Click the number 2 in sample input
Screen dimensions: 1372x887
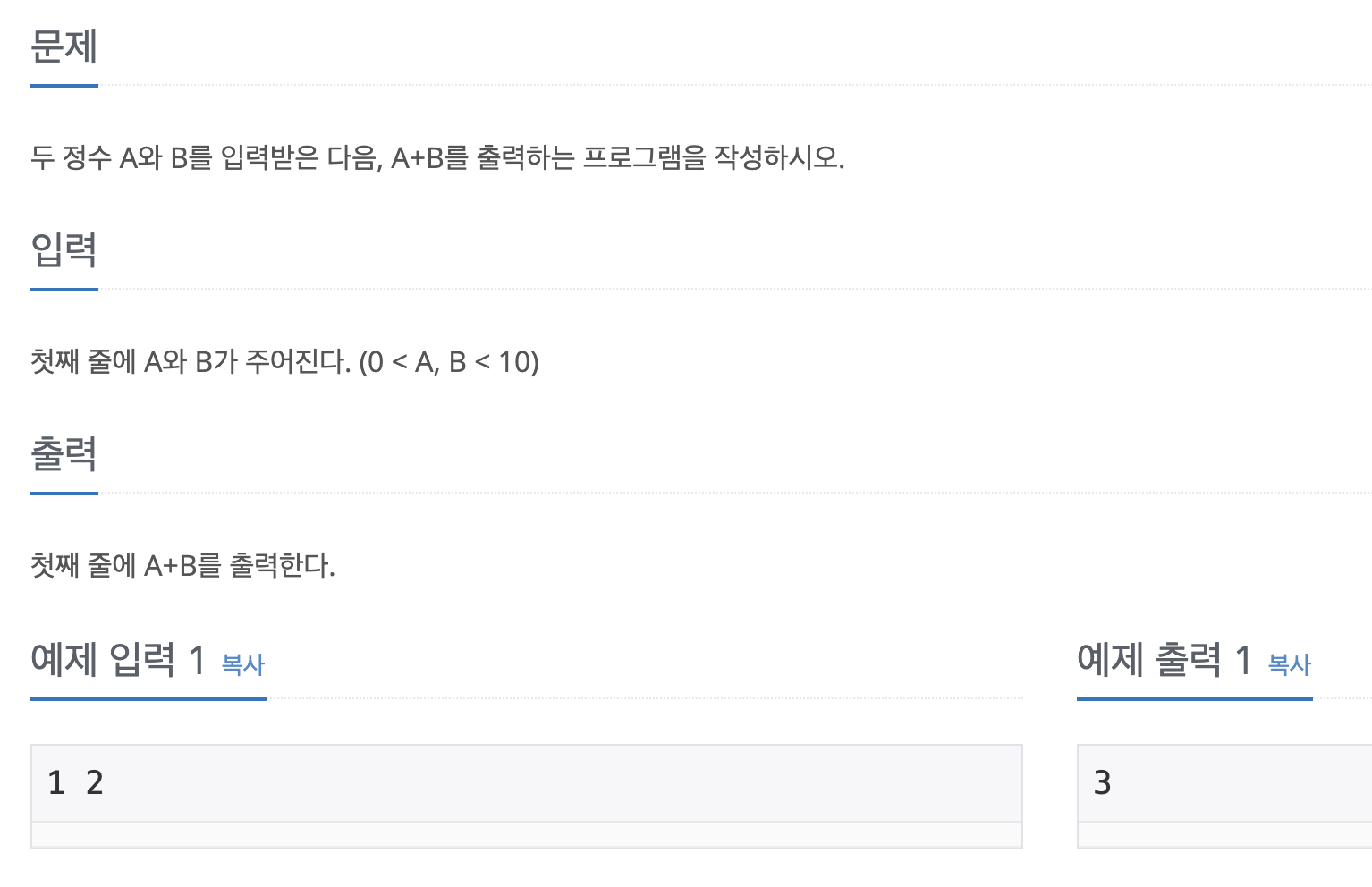click(95, 783)
